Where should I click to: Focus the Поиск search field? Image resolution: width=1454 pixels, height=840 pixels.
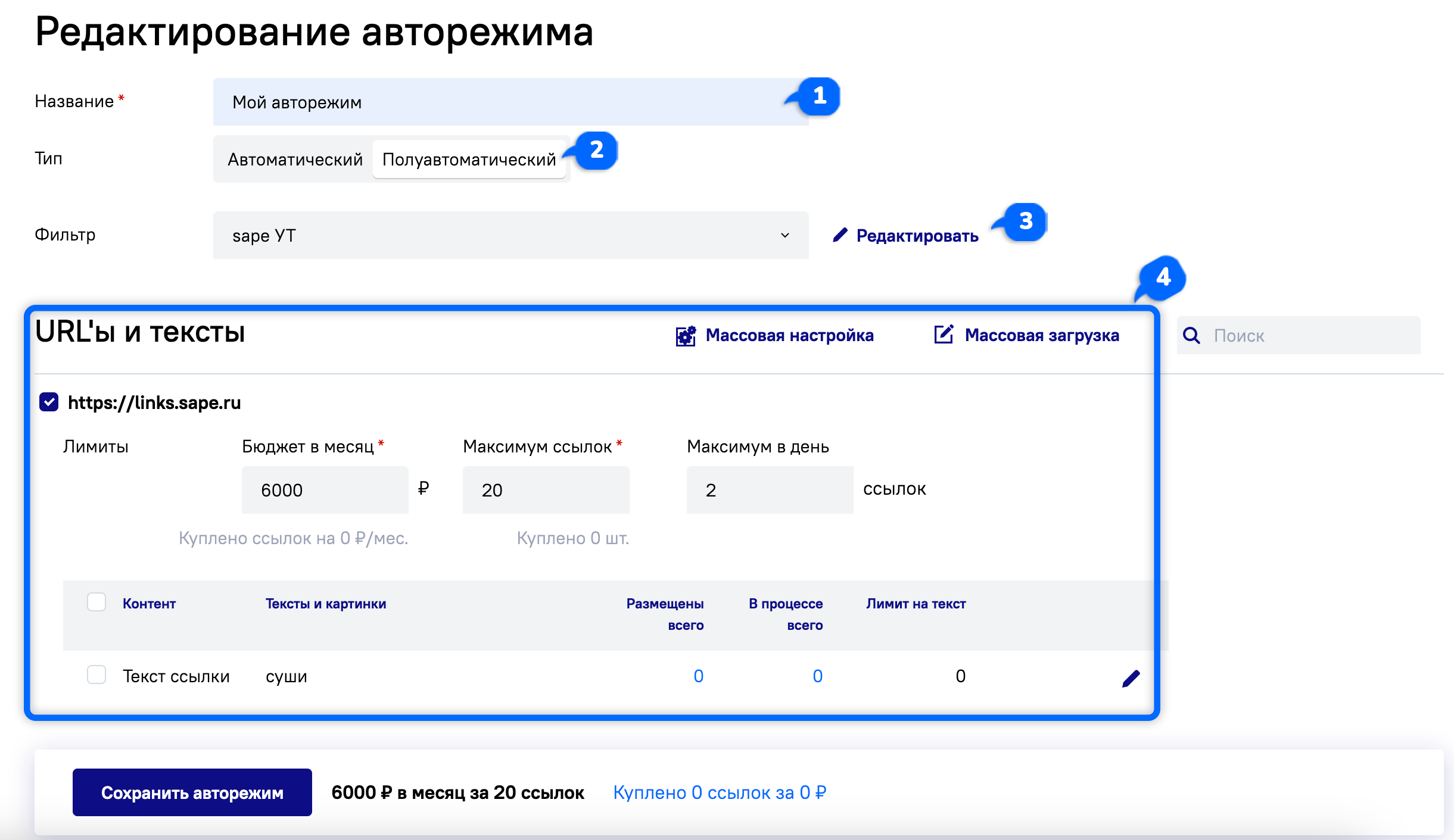click(1299, 336)
